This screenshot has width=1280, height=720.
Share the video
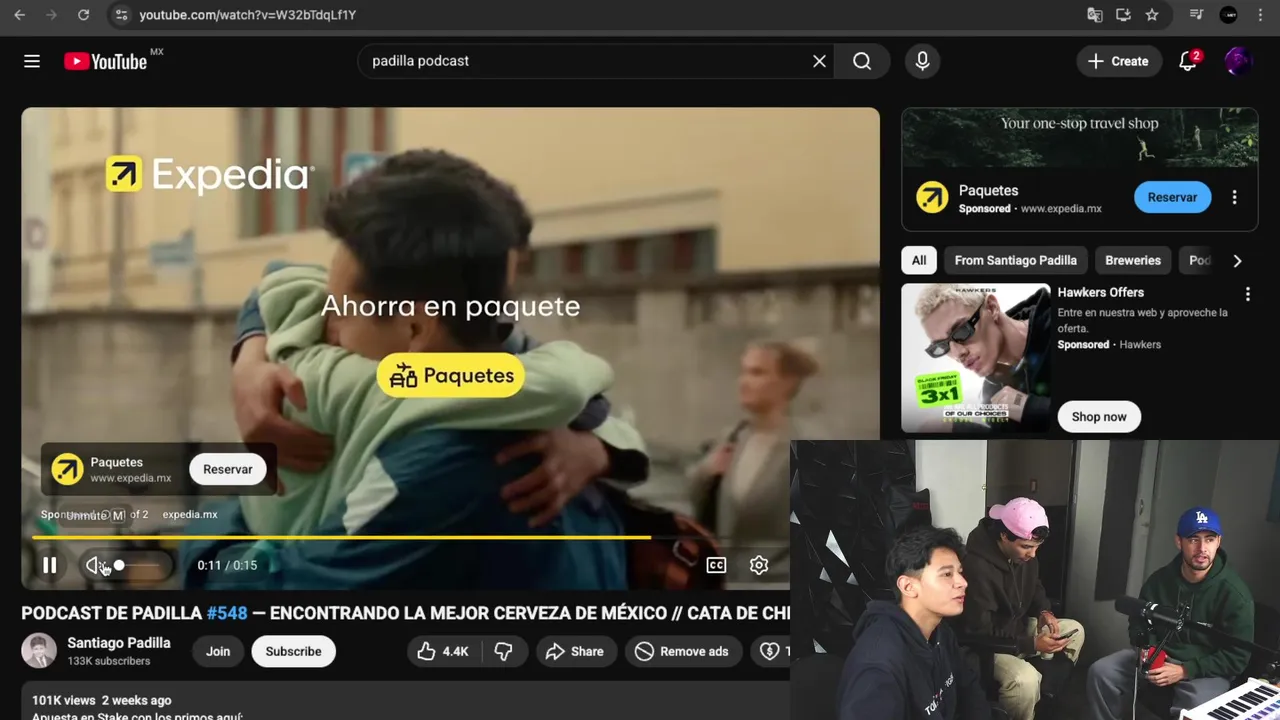[575, 651]
